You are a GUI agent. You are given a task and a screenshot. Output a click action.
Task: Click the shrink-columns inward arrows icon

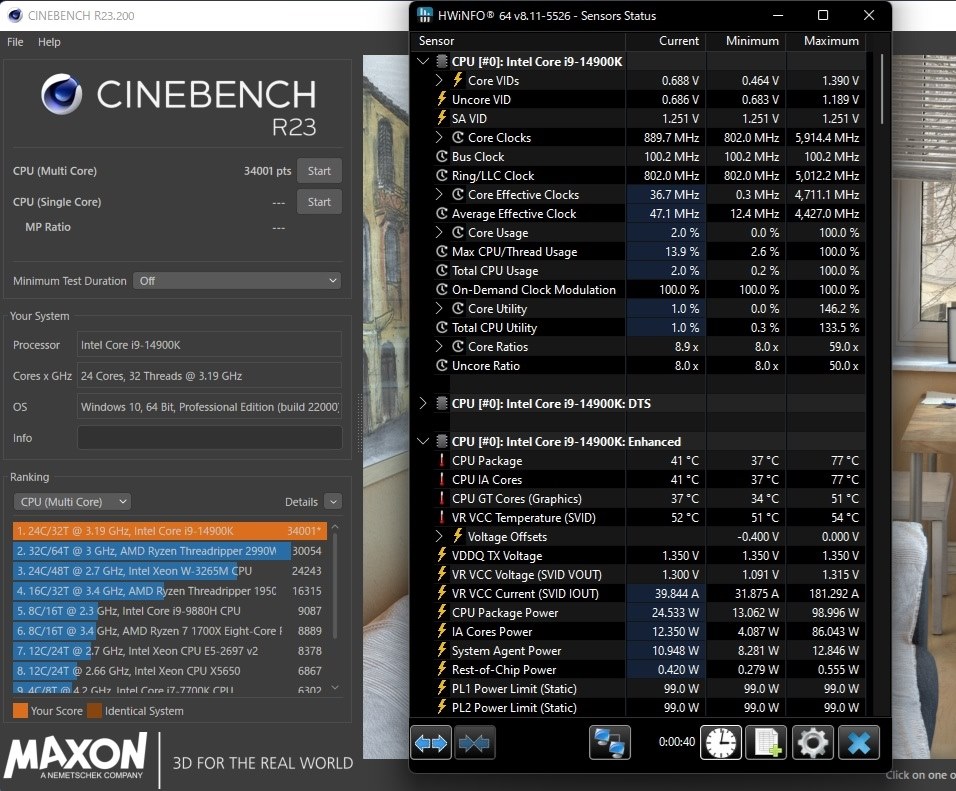(x=474, y=743)
